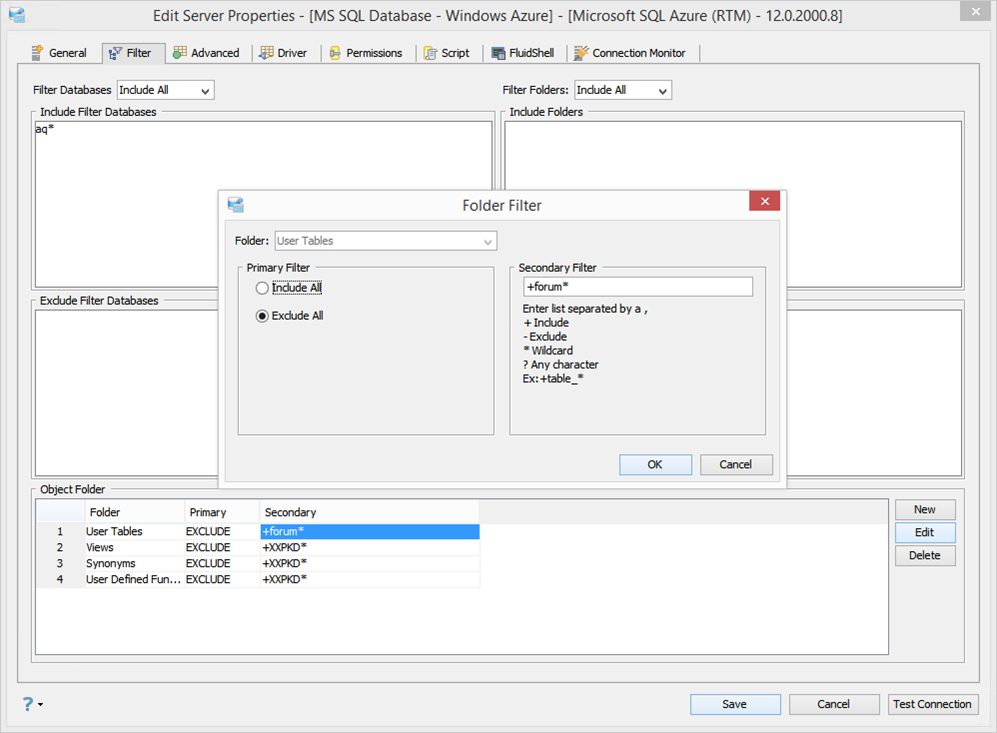The width and height of the screenshot is (997, 733).
Task: Click the Connection Monitor tab icon
Action: [581, 53]
